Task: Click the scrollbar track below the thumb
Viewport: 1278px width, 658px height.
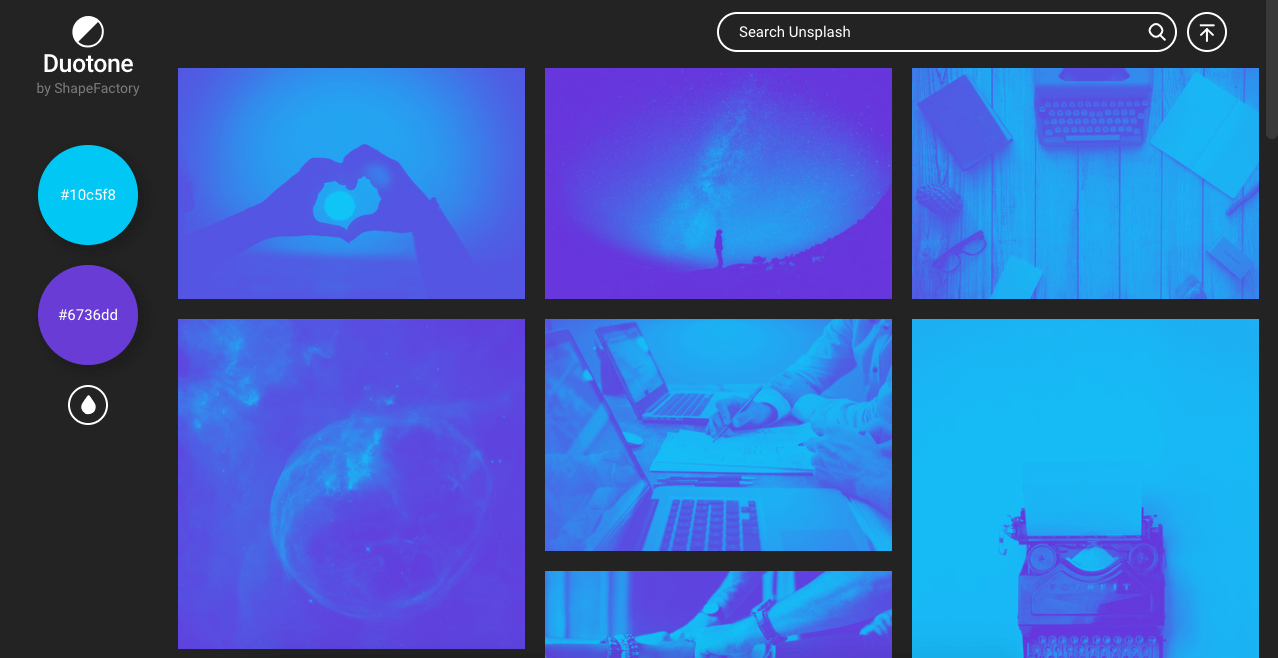Action: (1271, 400)
